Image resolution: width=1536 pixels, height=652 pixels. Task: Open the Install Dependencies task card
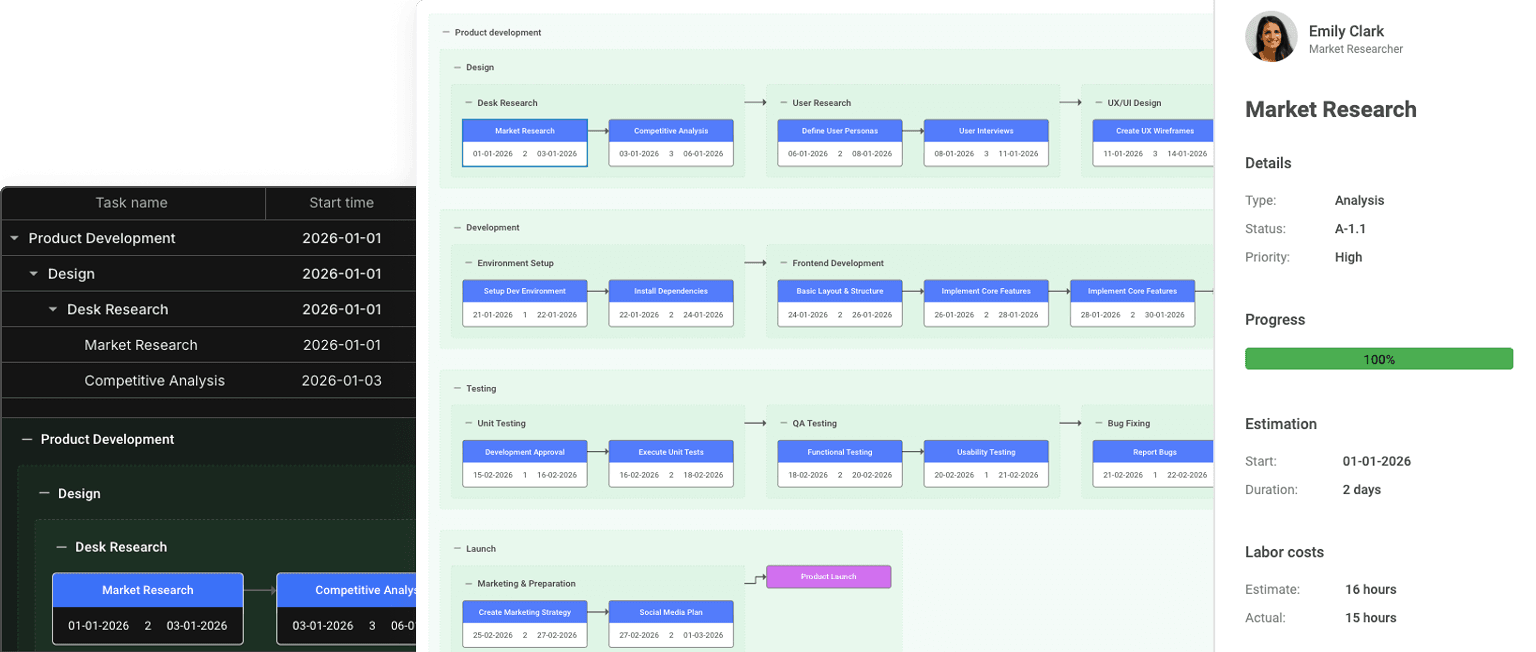pyautogui.click(x=671, y=303)
